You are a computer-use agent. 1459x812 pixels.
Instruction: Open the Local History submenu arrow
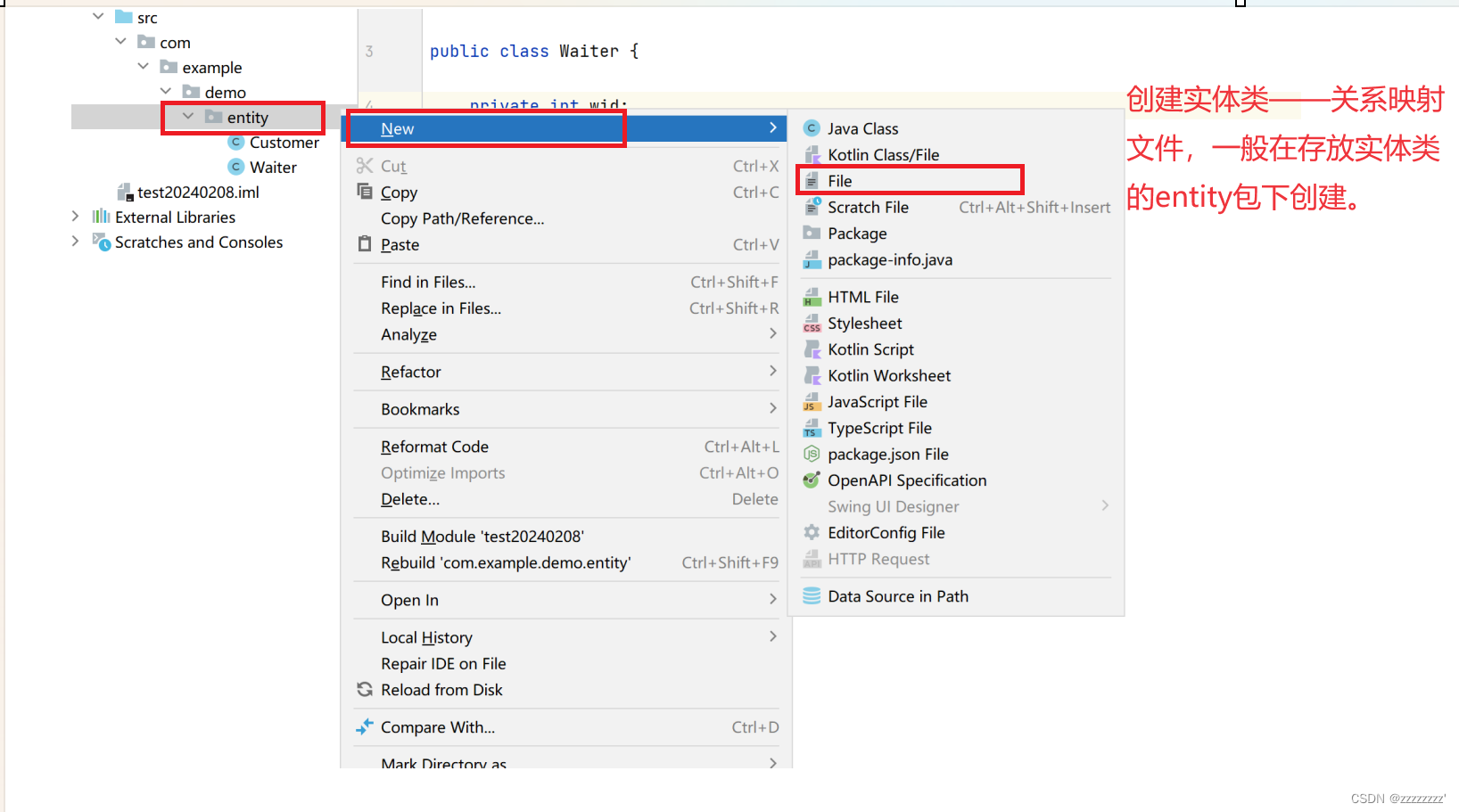click(772, 636)
